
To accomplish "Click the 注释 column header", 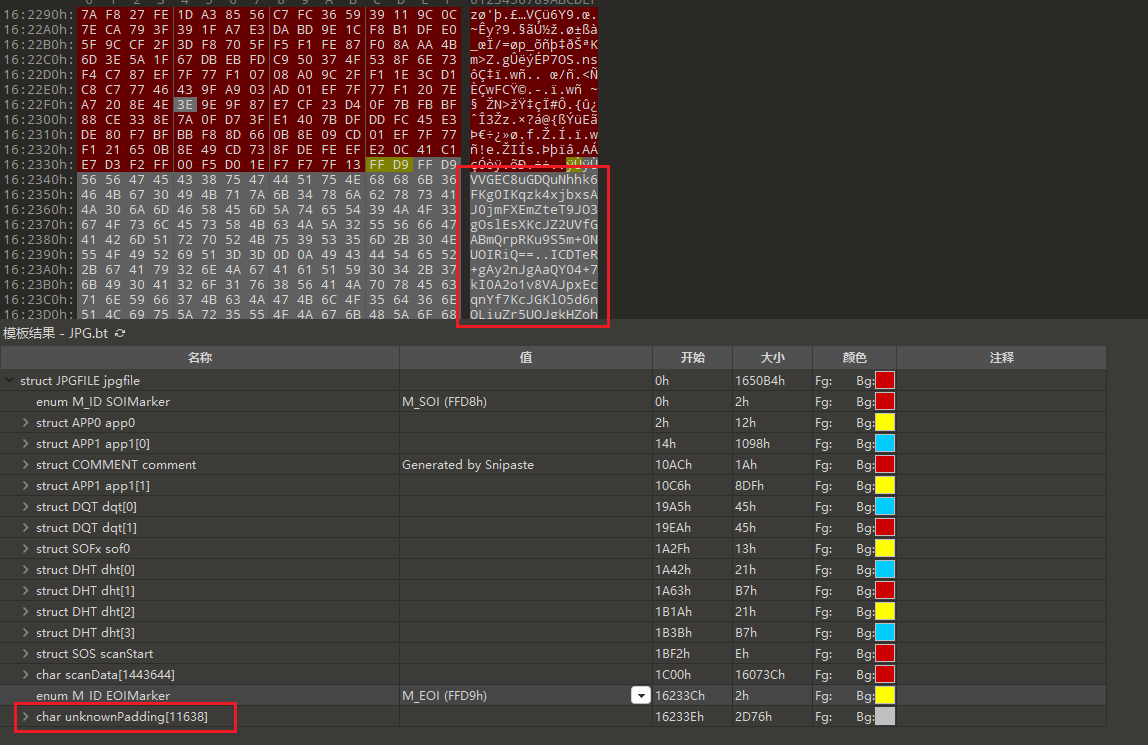I will (x=1001, y=358).
